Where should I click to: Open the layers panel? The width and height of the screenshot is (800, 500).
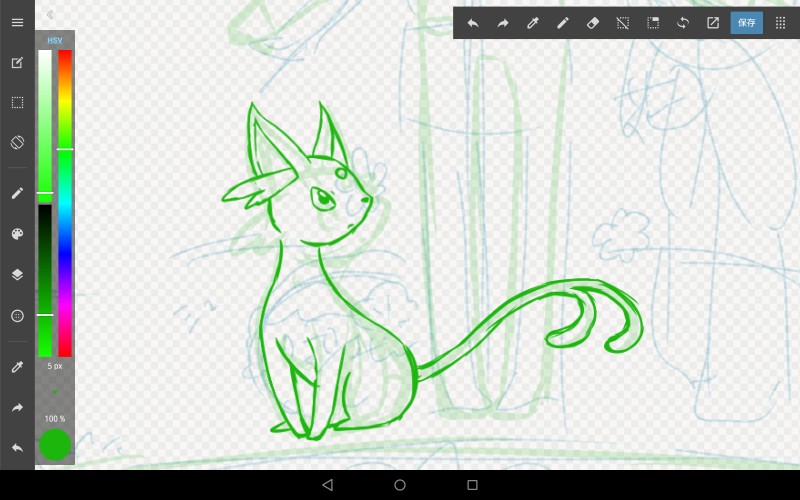tap(17, 274)
